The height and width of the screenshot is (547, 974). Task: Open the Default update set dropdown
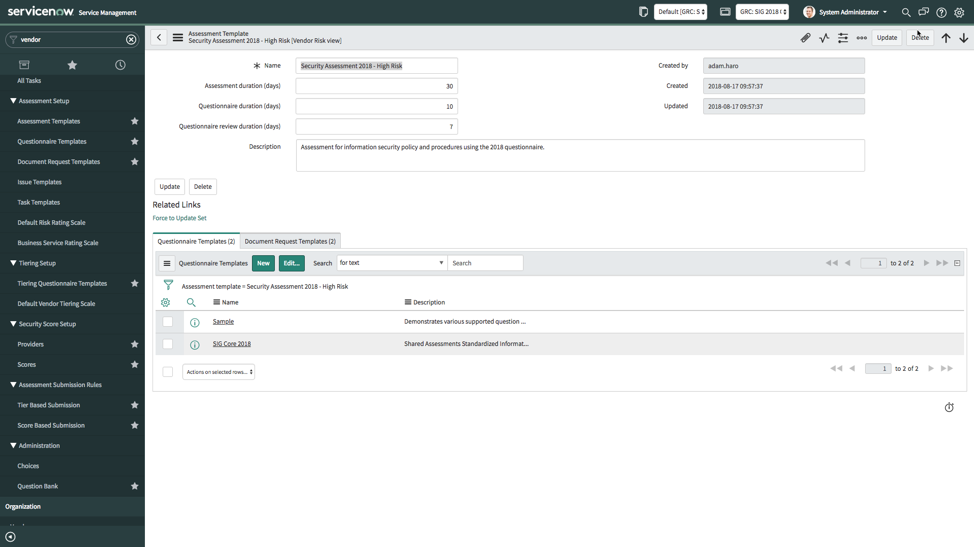click(681, 12)
